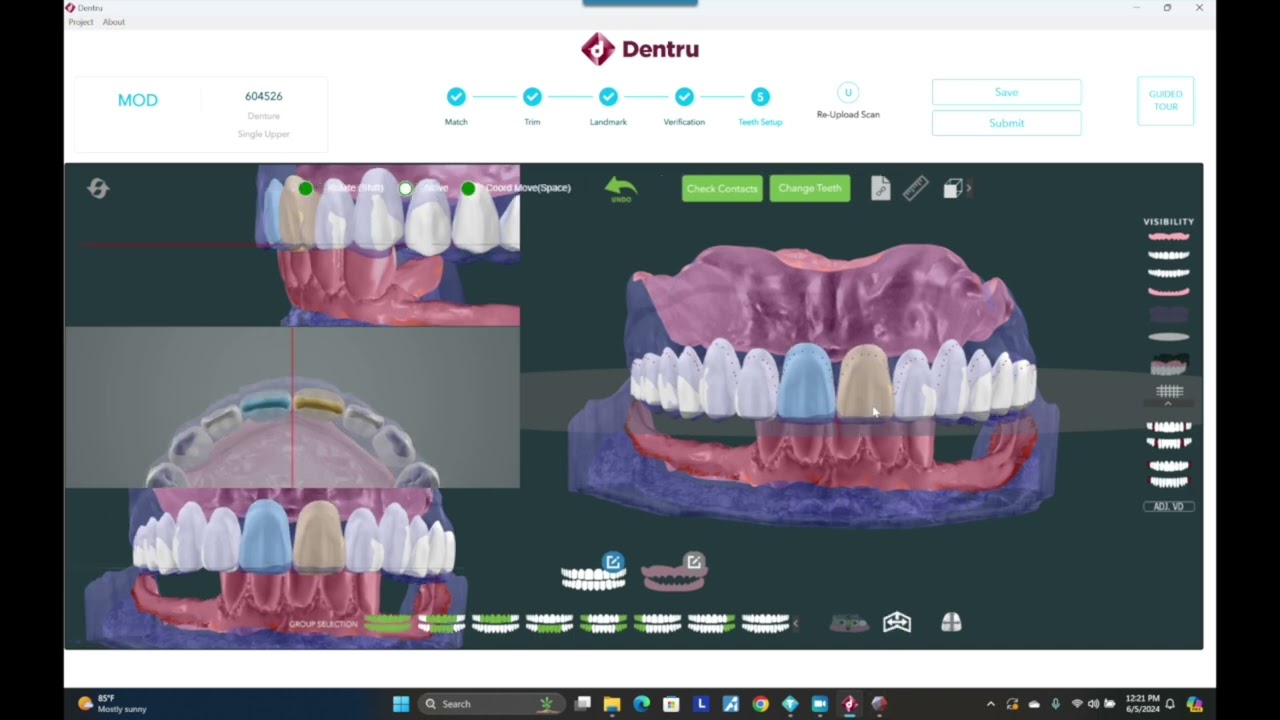1280x720 pixels.
Task: Select the sixth group selection teeth icon
Action: [x=658, y=624]
